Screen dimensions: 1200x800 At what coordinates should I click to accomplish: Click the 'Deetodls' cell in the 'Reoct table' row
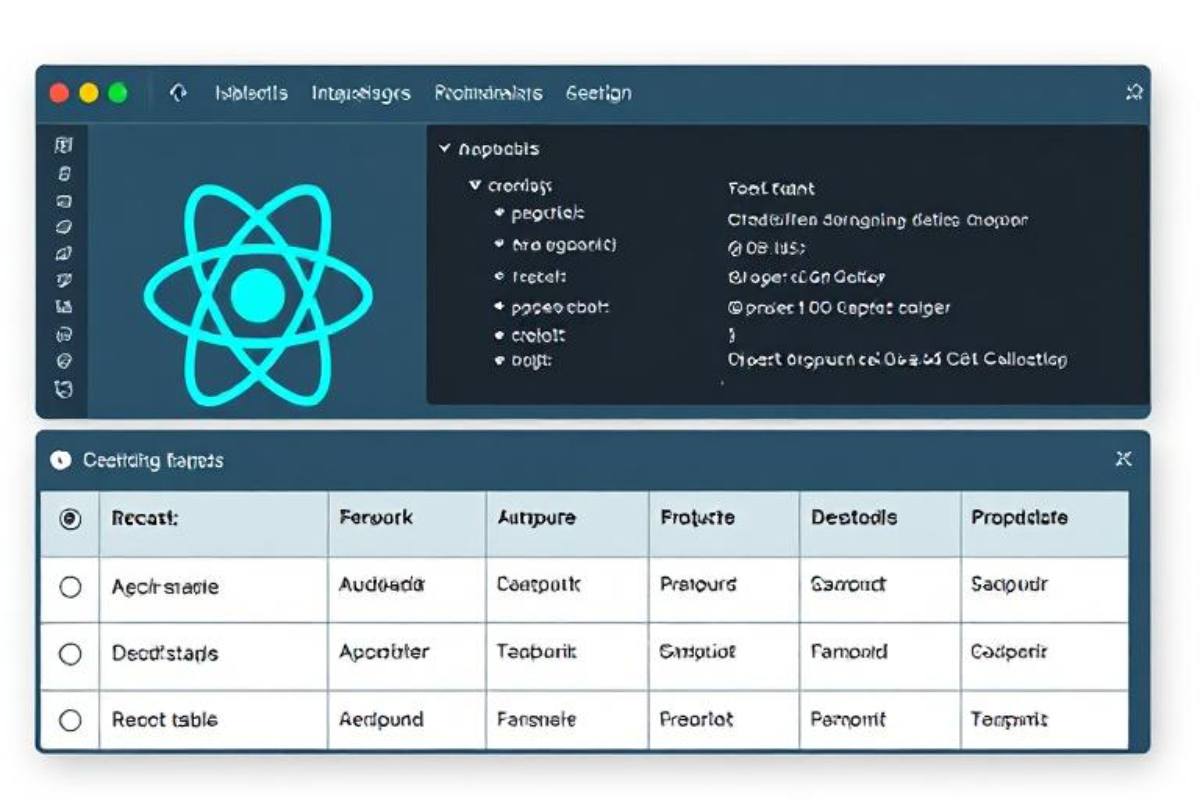click(x=880, y=720)
